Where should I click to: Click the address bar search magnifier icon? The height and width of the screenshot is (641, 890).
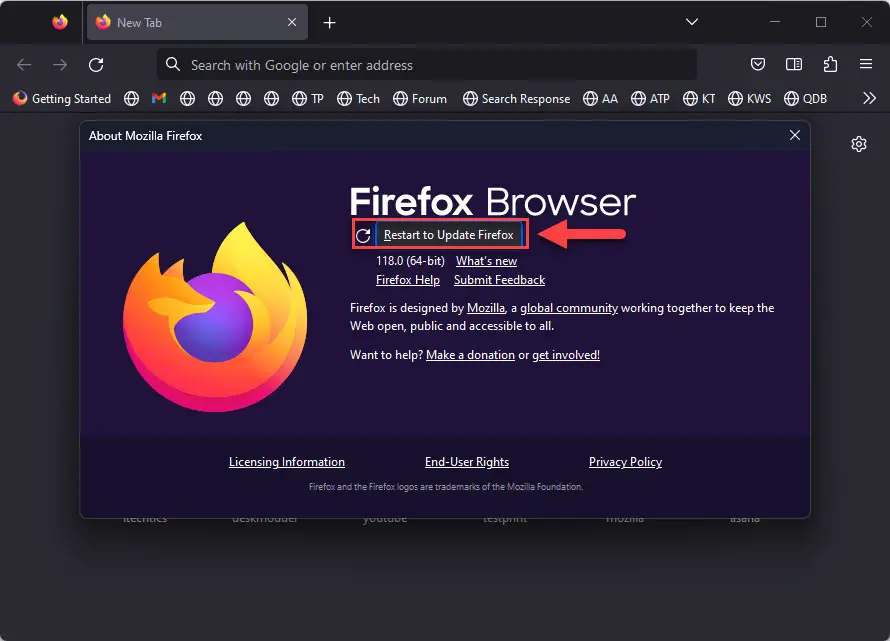coord(173,65)
